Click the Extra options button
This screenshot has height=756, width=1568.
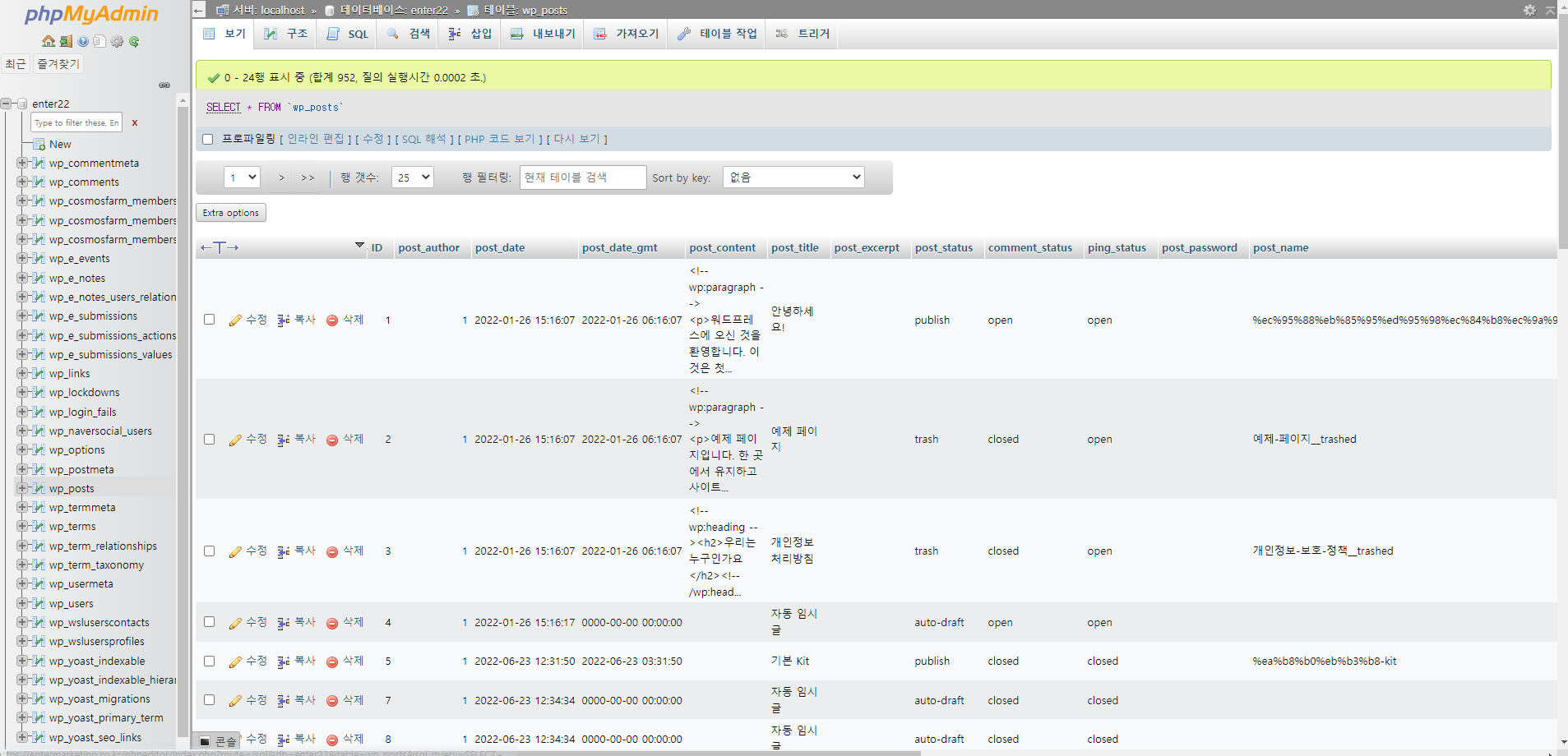click(231, 213)
